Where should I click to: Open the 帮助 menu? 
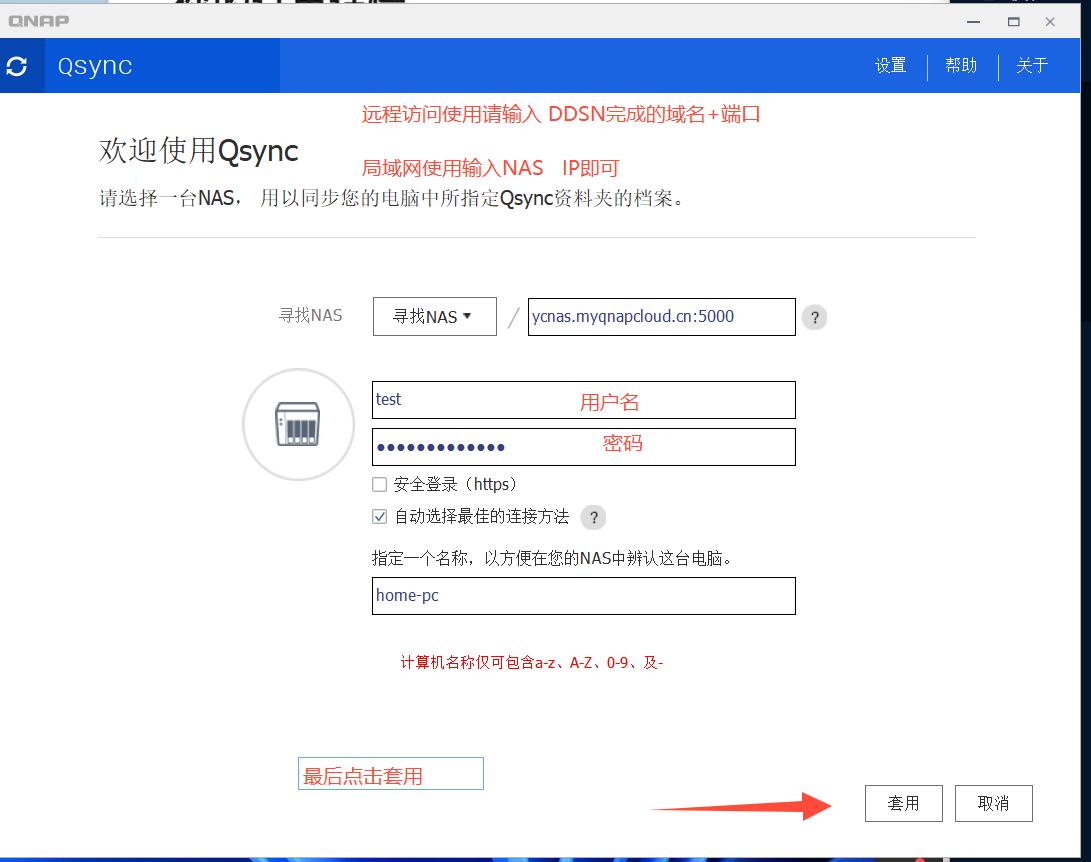click(x=959, y=65)
